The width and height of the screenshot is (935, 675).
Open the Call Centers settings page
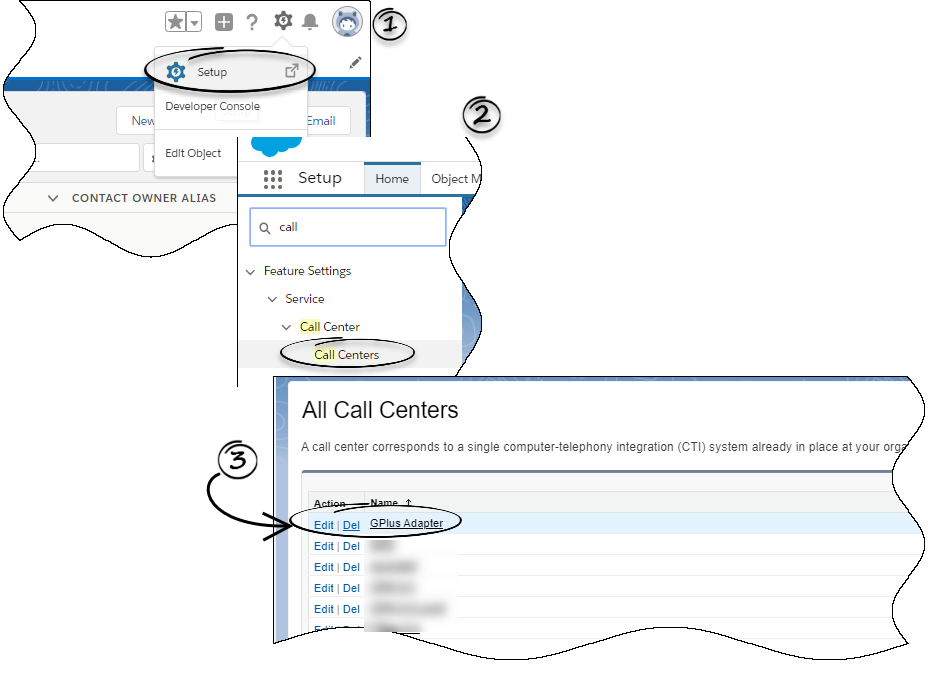coord(346,354)
